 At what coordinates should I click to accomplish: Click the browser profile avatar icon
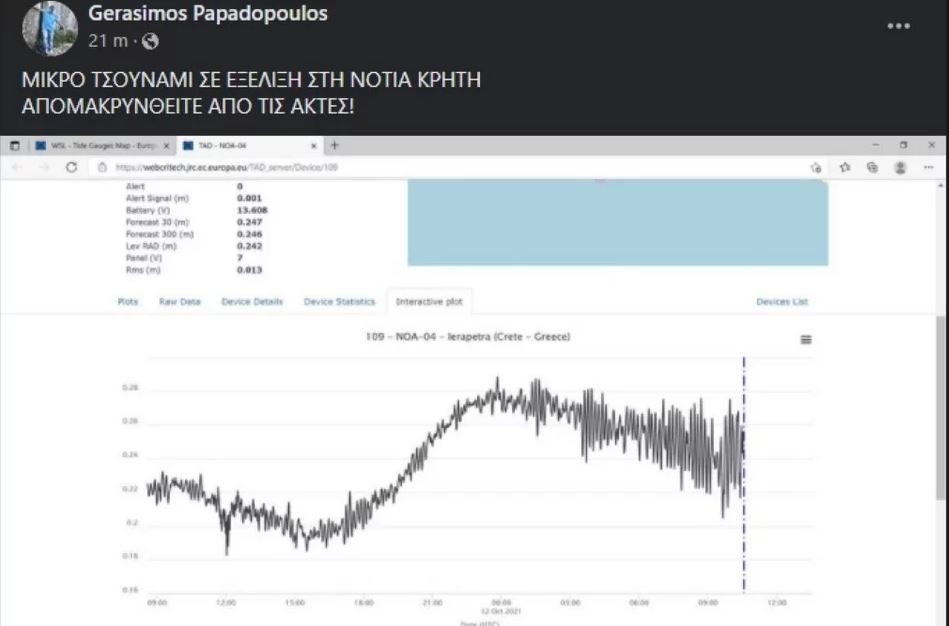(900, 167)
